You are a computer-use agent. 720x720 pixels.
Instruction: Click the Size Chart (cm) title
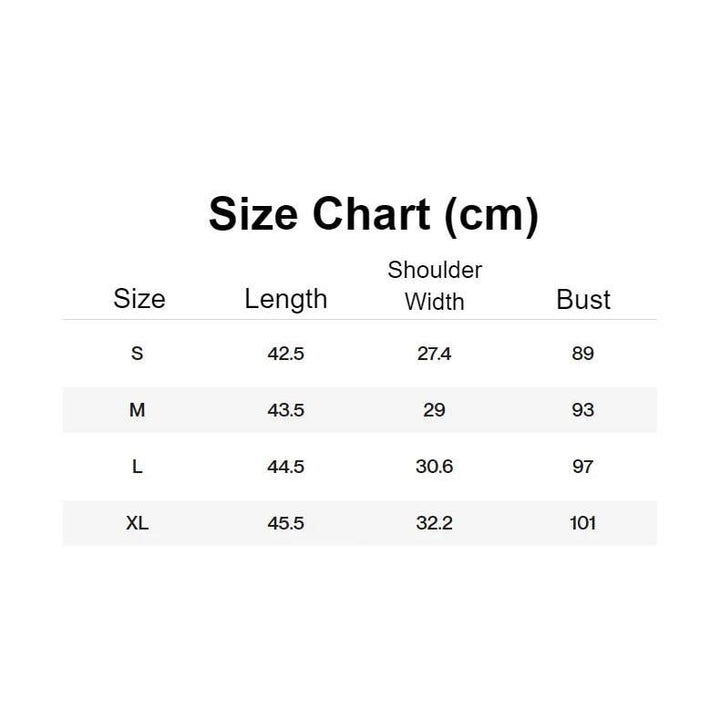click(373, 215)
